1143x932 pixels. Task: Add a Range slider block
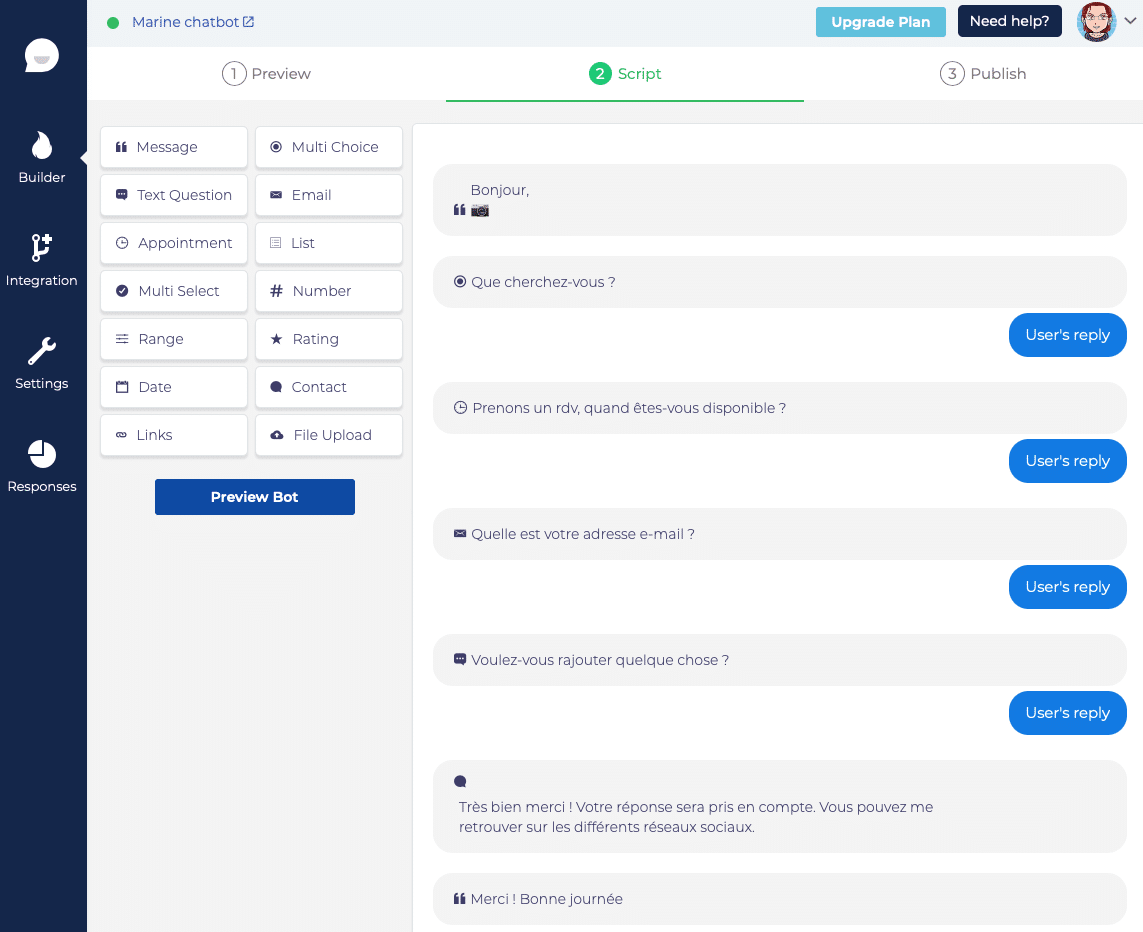pos(174,339)
